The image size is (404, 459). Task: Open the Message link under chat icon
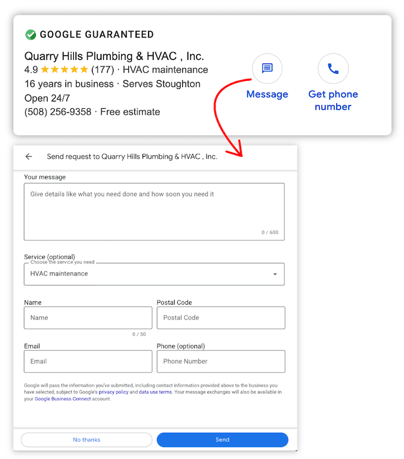click(267, 94)
